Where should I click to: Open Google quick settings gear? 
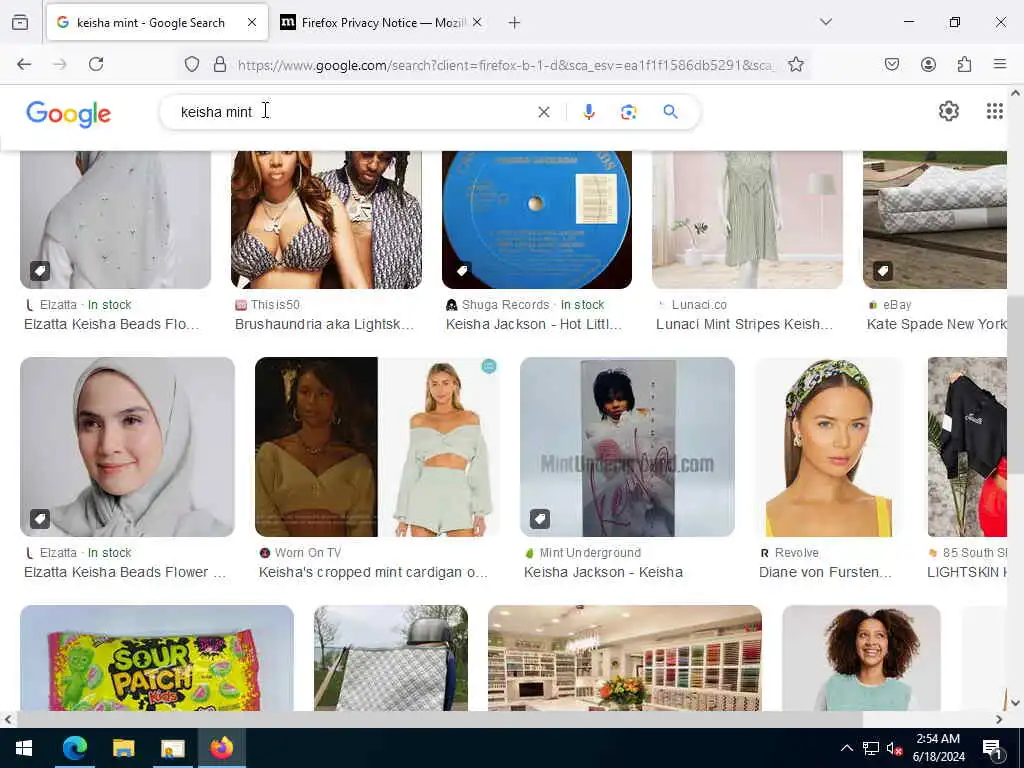(x=948, y=112)
